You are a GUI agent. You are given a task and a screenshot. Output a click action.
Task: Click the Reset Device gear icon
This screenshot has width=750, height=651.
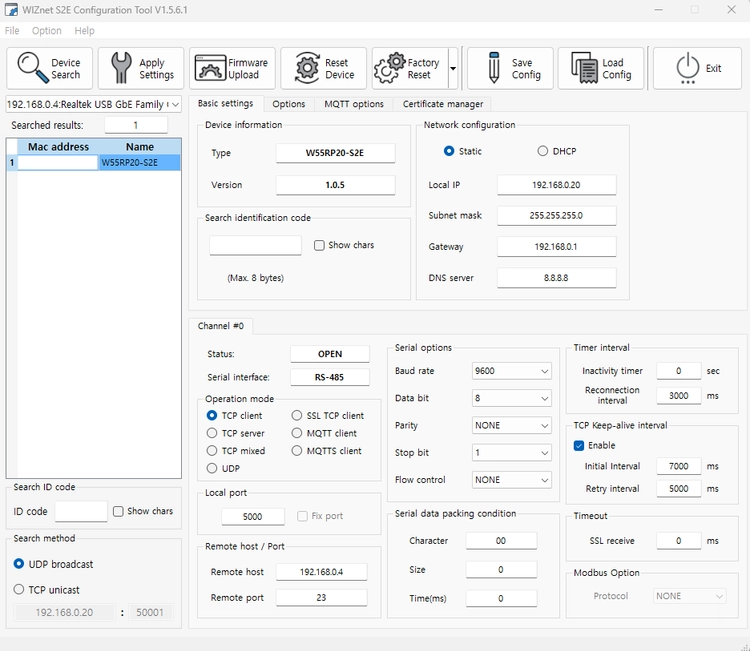pos(308,68)
